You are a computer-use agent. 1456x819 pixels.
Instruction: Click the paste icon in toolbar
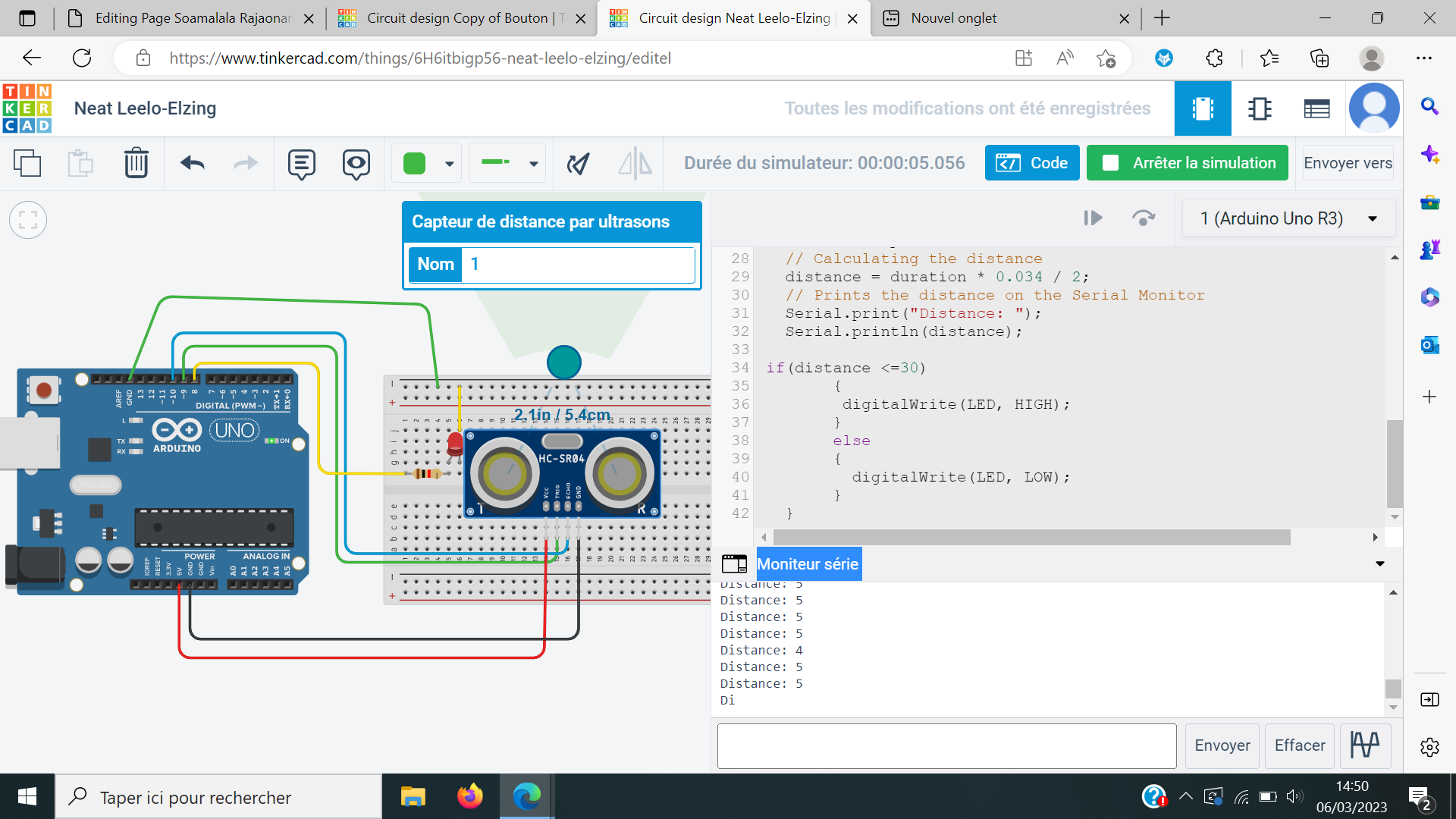80,163
